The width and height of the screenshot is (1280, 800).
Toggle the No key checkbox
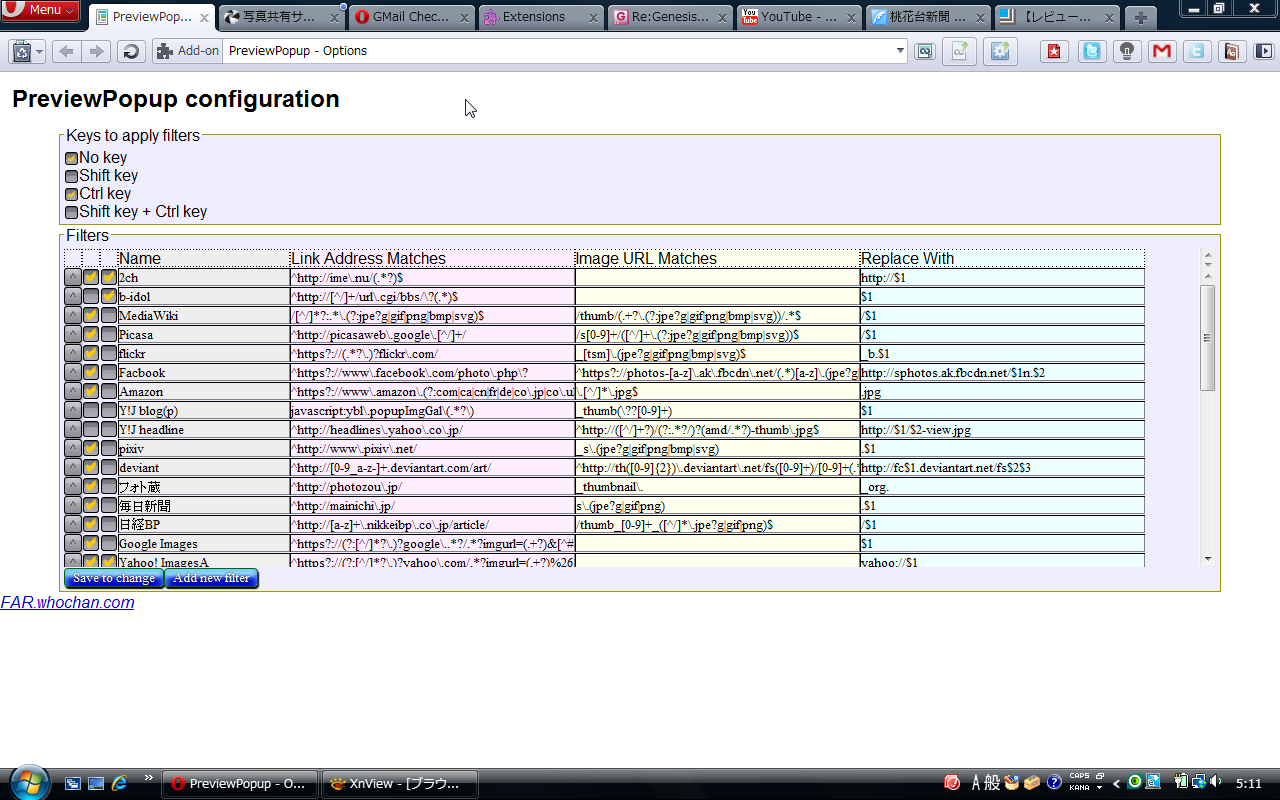pyautogui.click(x=71, y=158)
